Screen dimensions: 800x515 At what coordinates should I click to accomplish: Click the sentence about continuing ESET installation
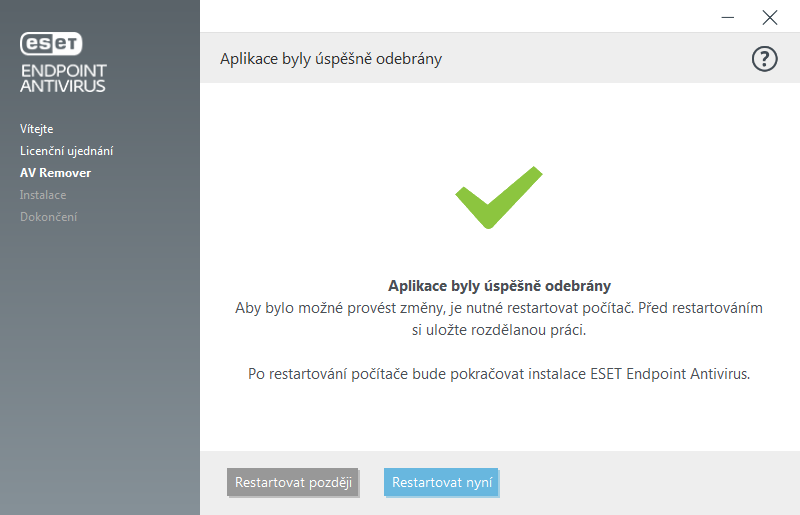(499, 374)
